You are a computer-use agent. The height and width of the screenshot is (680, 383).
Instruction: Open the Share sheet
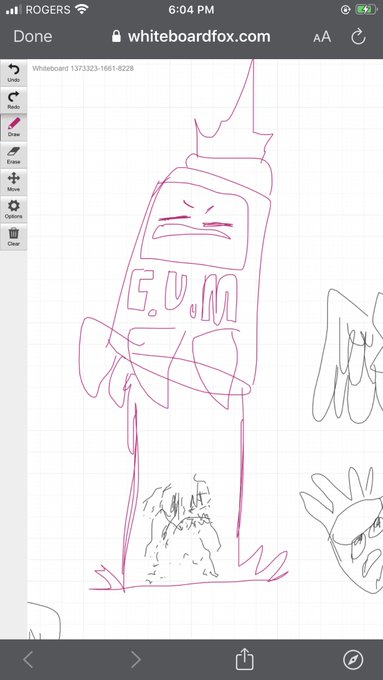[244, 659]
